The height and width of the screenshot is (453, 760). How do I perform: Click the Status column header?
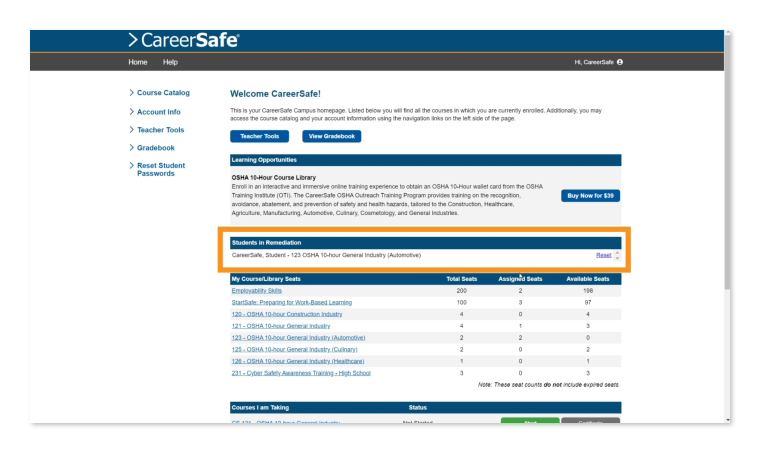point(417,407)
